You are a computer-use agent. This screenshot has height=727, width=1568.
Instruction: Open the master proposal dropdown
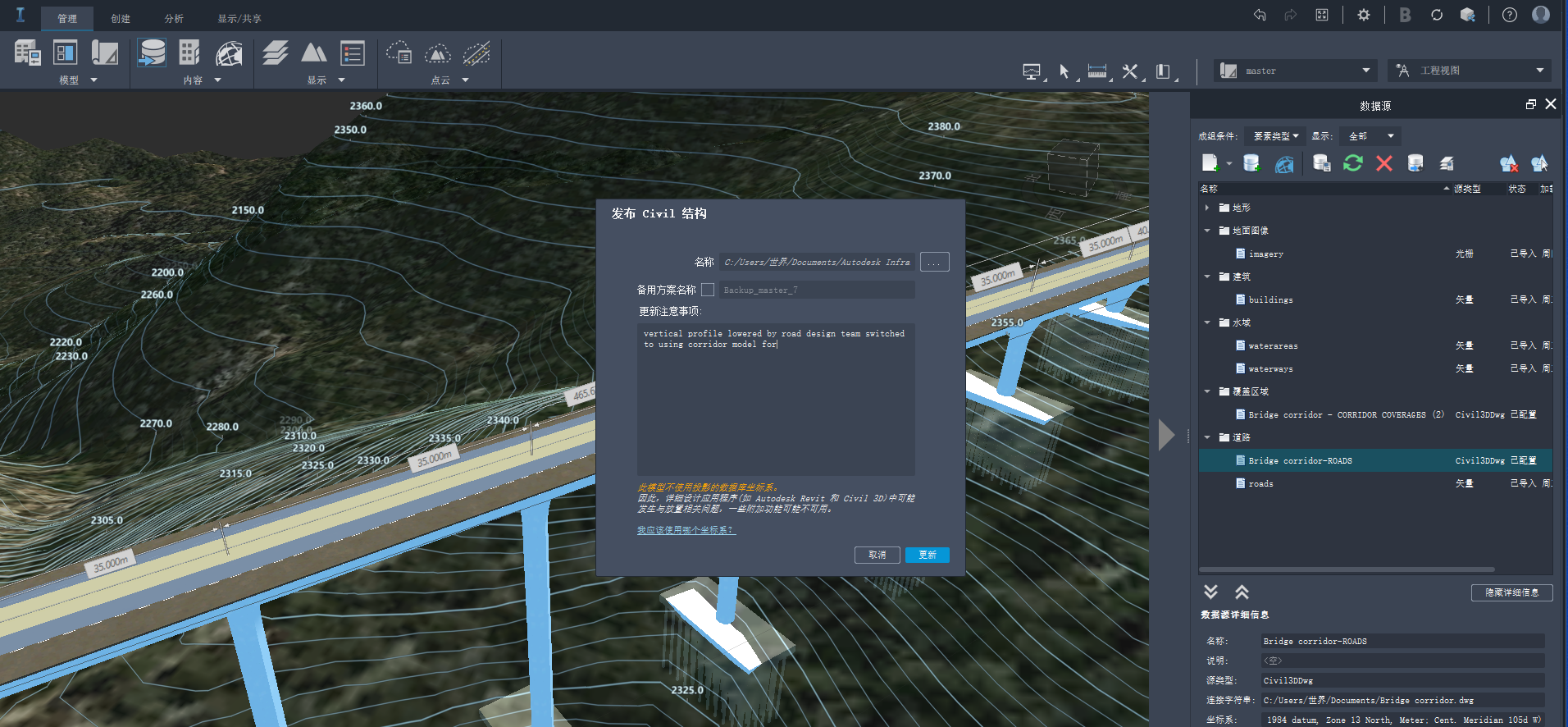(1296, 71)
